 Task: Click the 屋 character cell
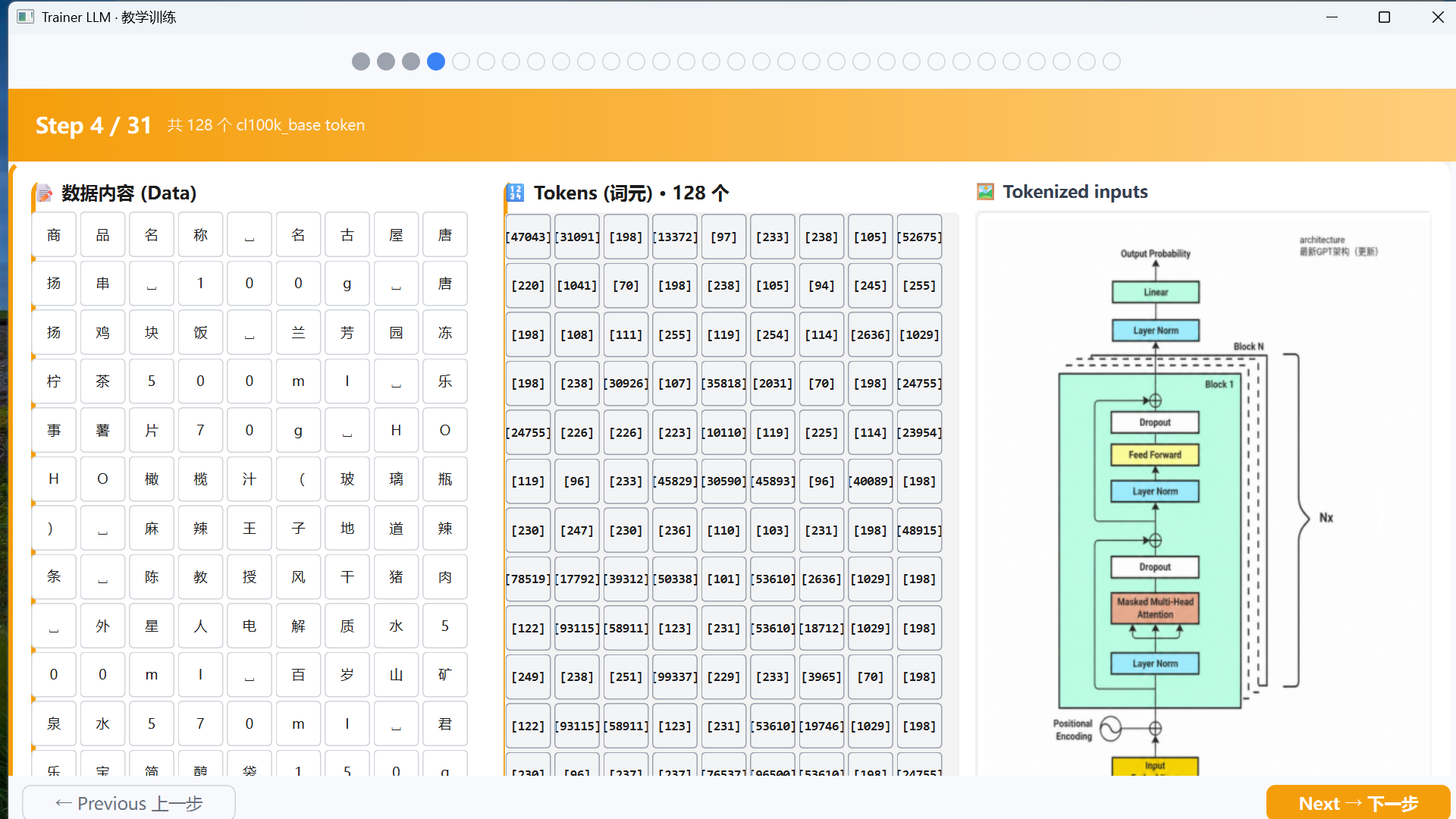(396, 235)
